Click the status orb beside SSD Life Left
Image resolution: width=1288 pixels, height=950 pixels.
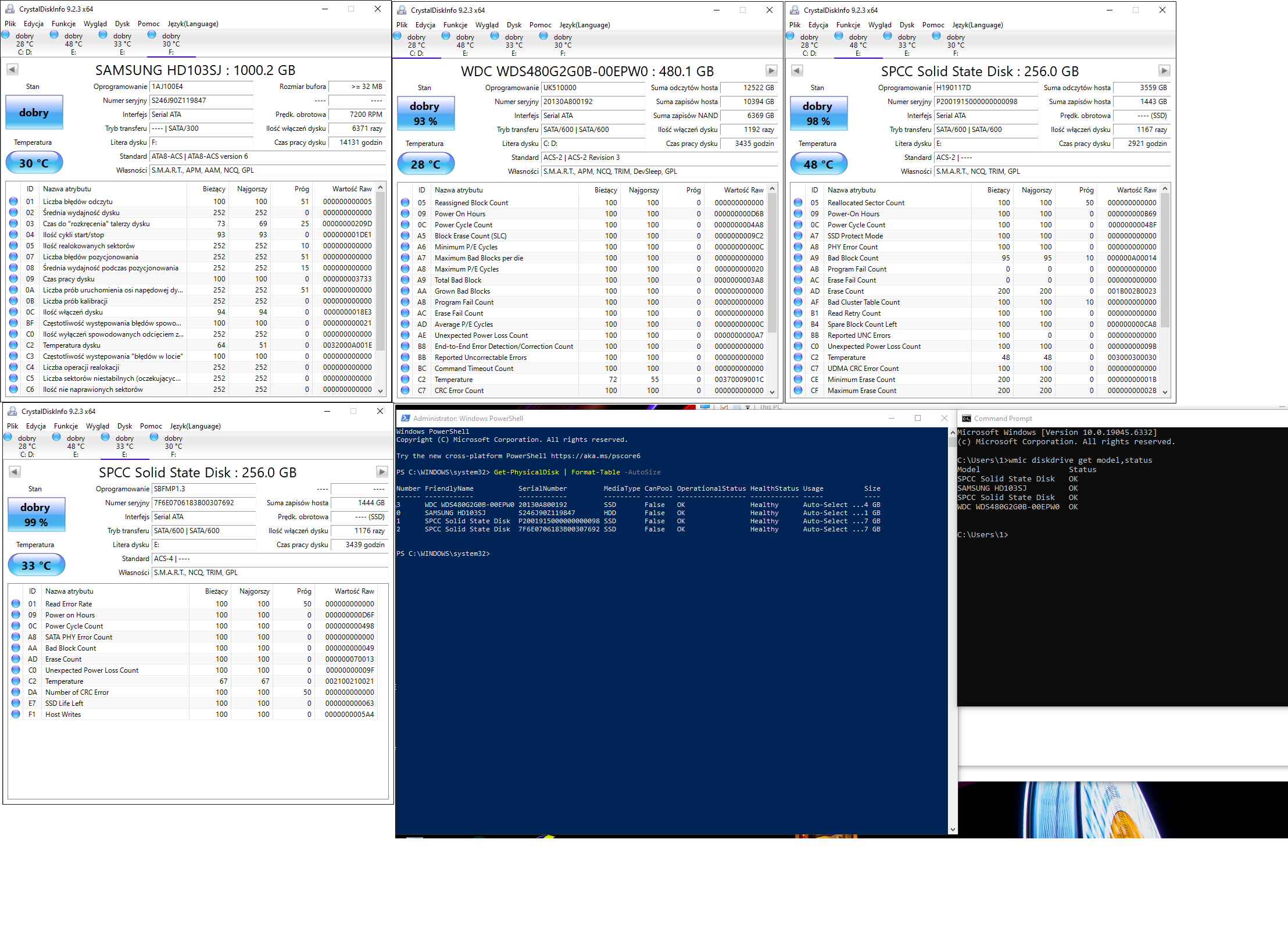16,703
